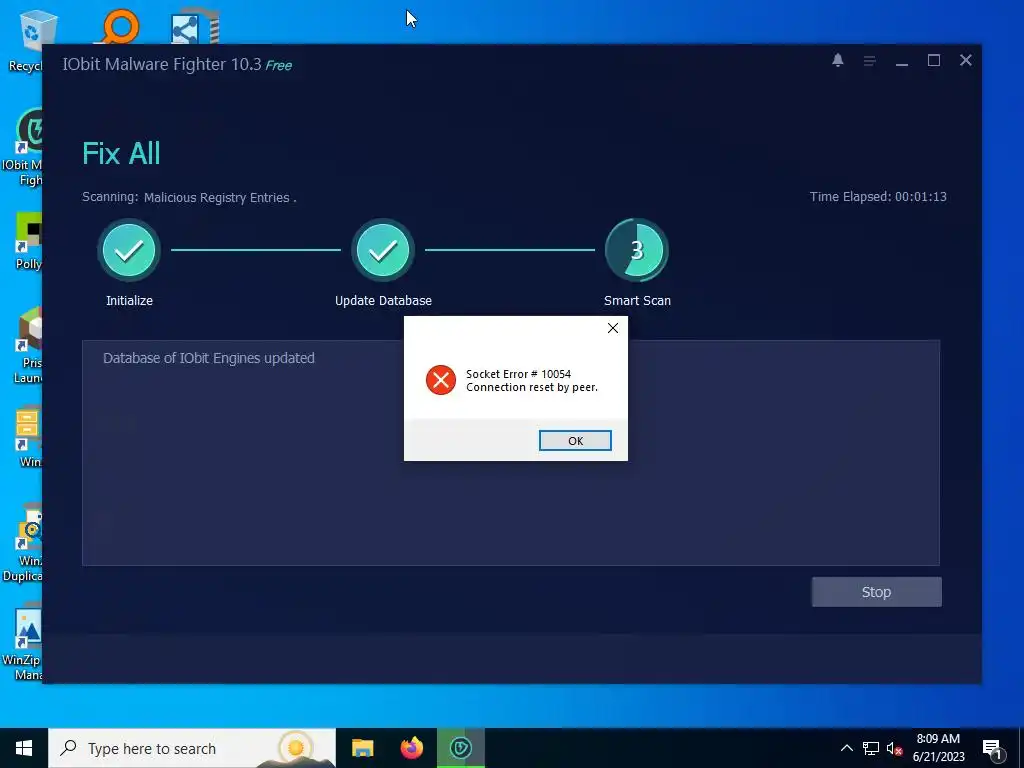
Task: Open the notification bell in IObit Malware Fighter
Action: pyautogui.click(x=838, y=60)
